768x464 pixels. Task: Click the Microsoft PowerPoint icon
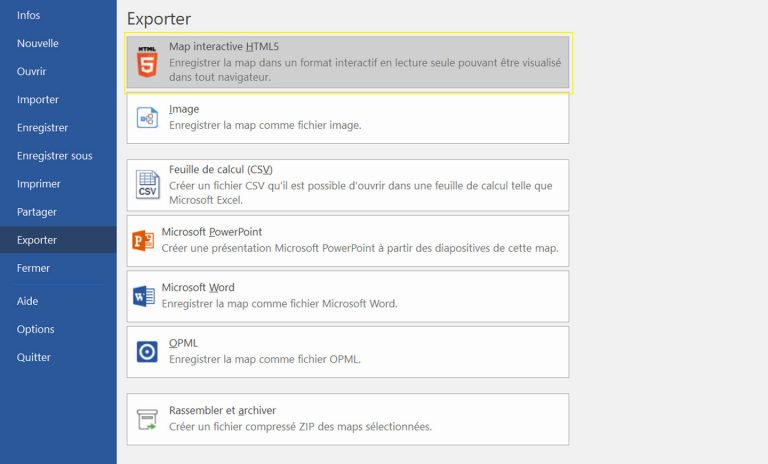tap(144, 240)
